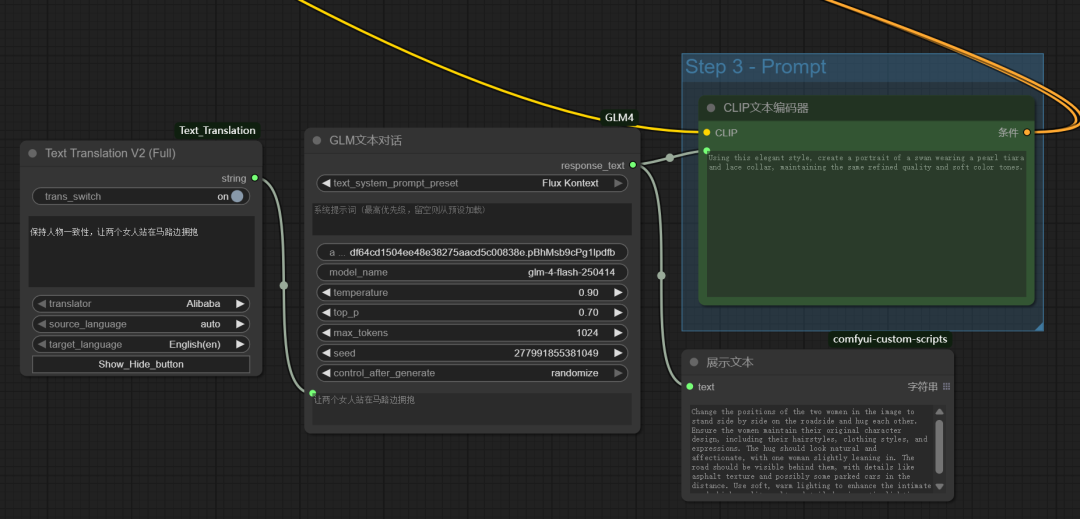Click the temperature value 0.90
1080x519 pixels.
[588, 293]
